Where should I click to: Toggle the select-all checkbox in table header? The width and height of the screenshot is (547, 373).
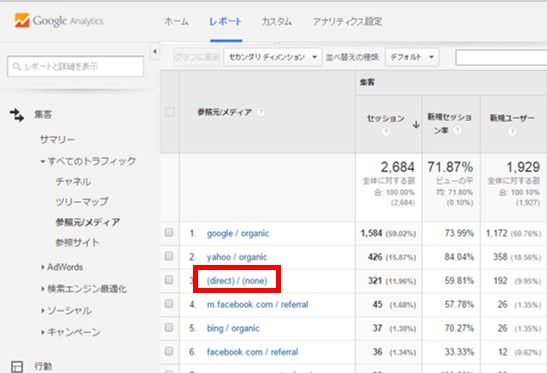[x=170, y=112]
